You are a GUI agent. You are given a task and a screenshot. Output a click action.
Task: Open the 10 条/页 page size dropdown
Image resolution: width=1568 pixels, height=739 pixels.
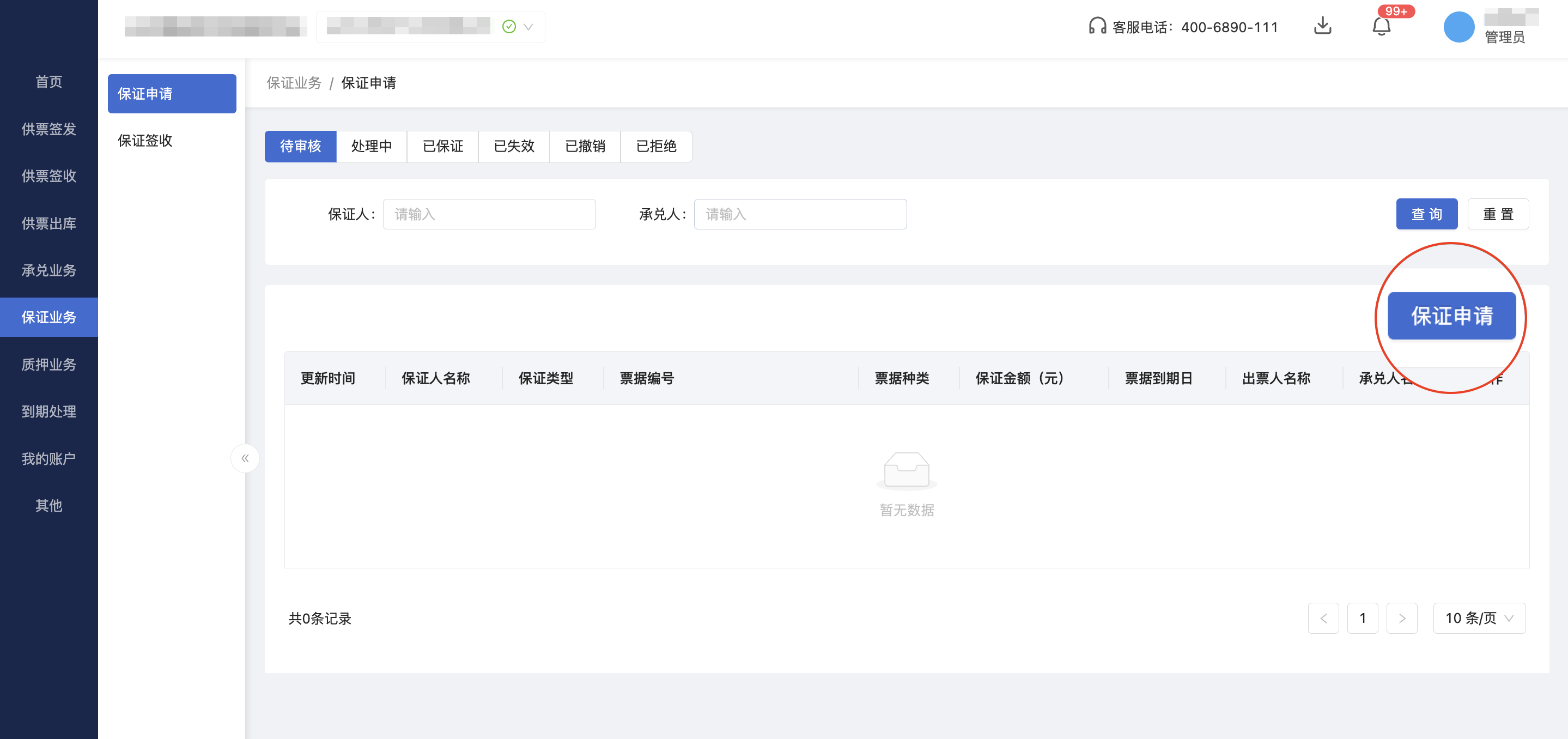click(x=1479, y=618)
